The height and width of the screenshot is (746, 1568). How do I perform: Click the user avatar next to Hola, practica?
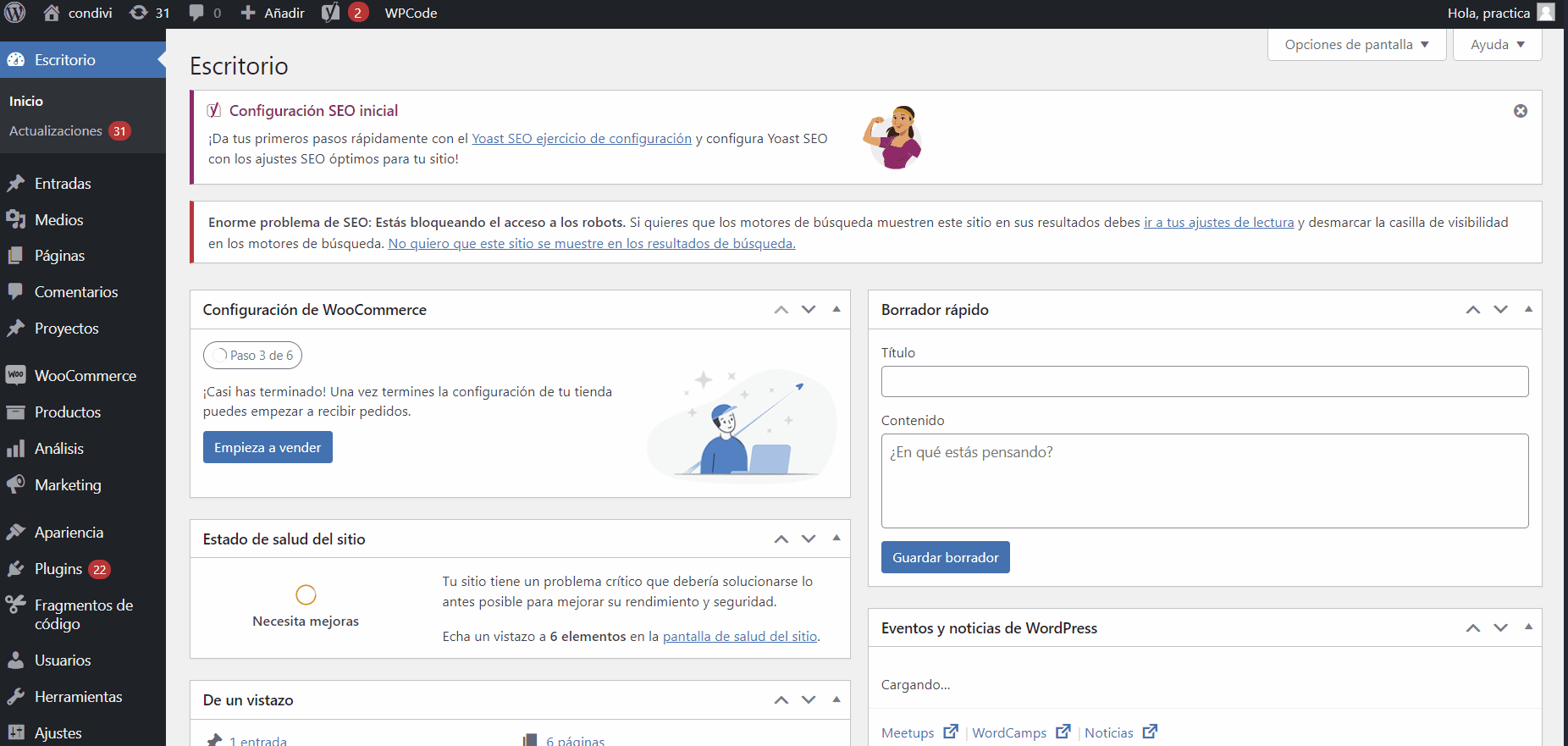pos(1546,13)
